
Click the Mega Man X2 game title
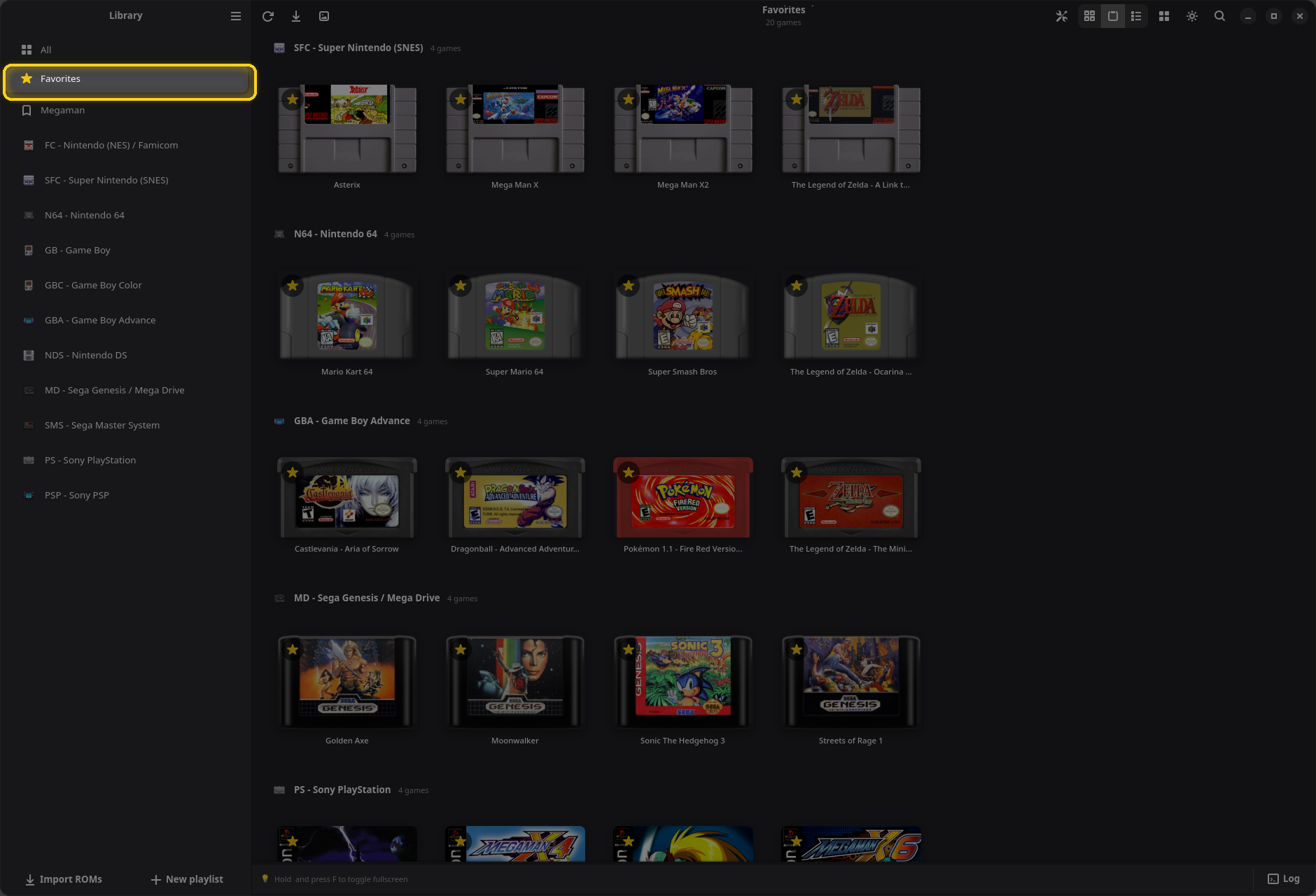coord(682,185)
